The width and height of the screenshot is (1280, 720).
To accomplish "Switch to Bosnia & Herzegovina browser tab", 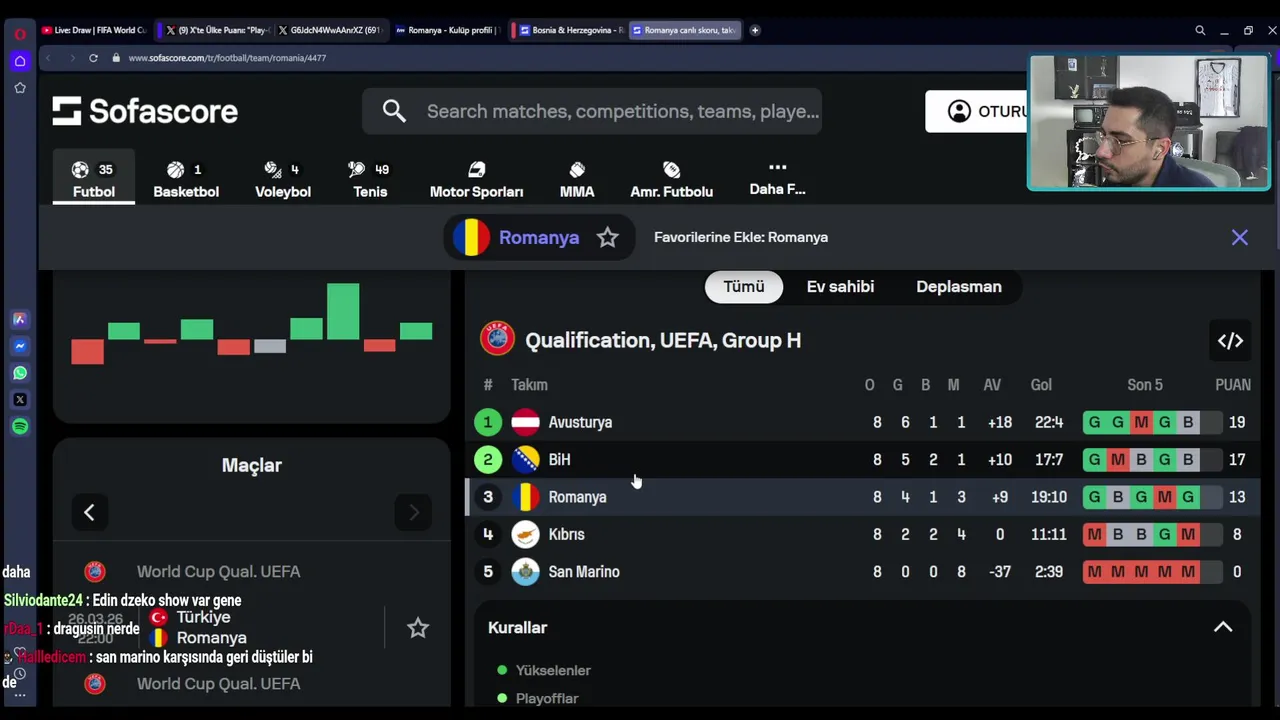I will pos(569,30).
